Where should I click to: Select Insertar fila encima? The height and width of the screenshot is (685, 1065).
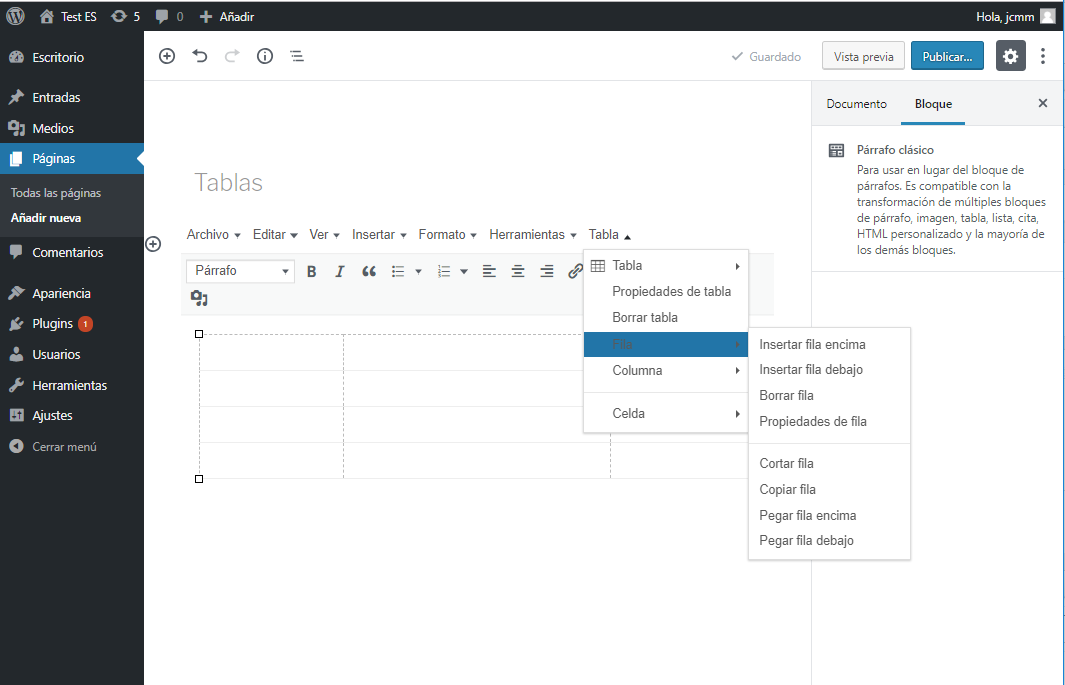tap(812, 345)
